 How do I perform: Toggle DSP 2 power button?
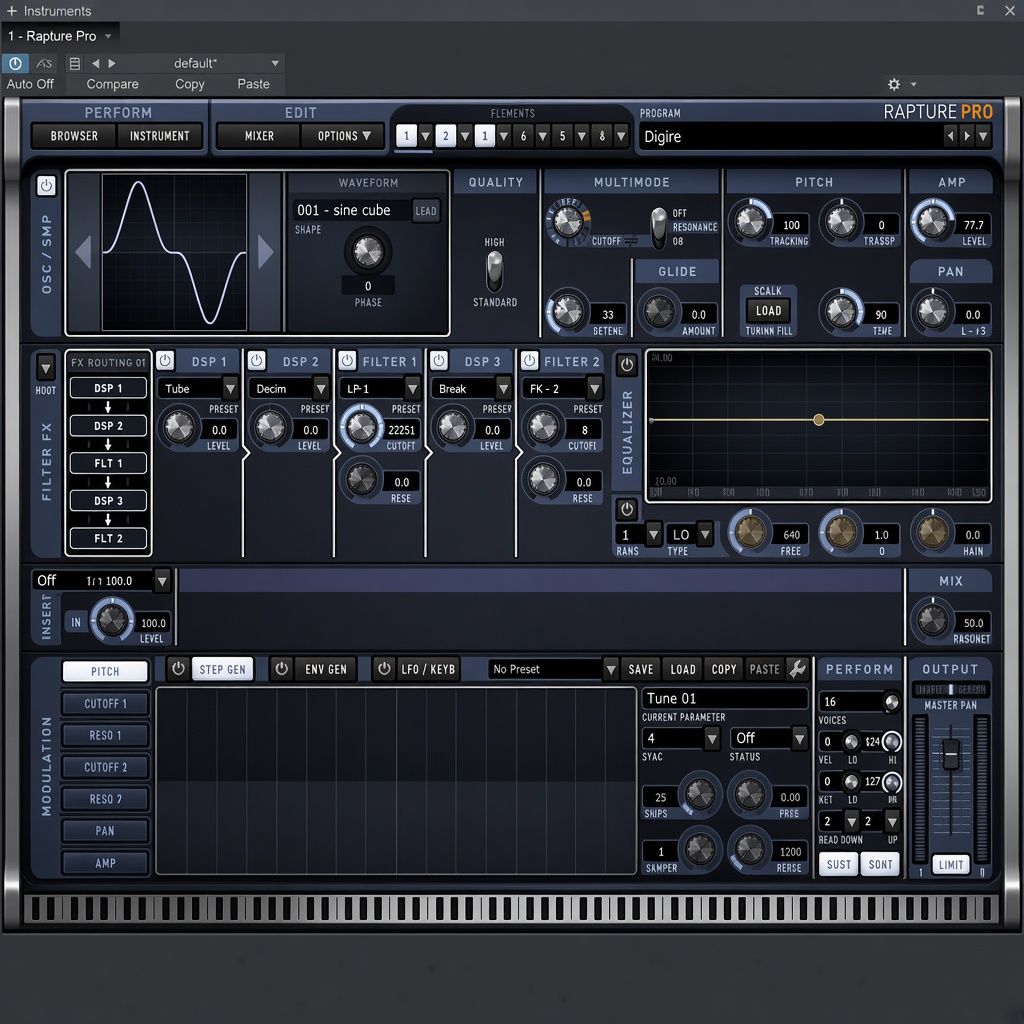[257, 360]
